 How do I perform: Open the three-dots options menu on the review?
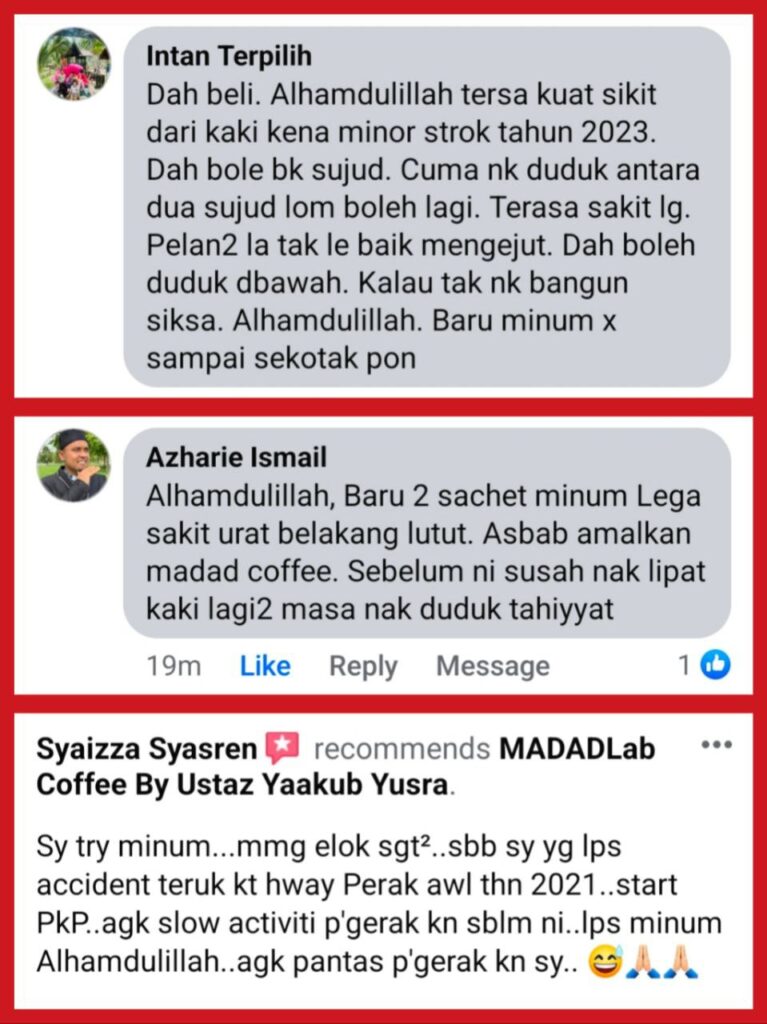click(x=716, y=744)
